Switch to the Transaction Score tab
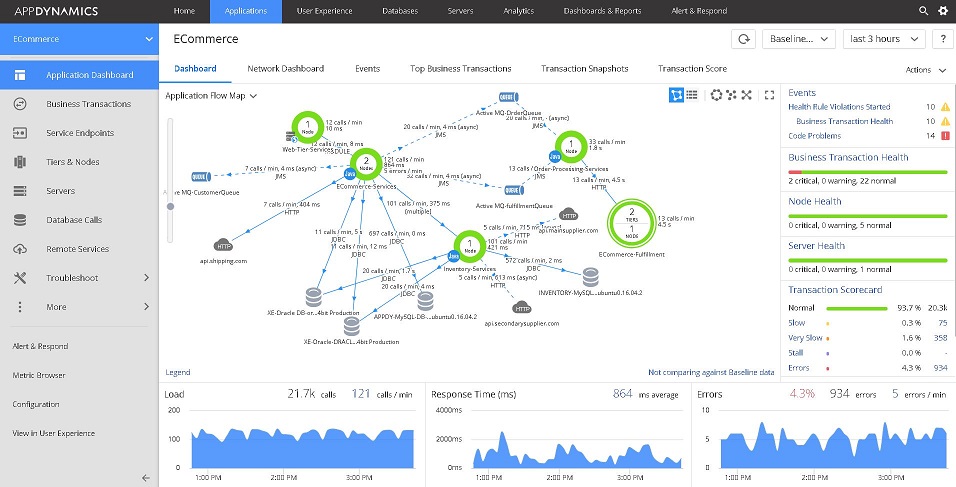Viewport: 956px width, 487px height. [x=693, y=69]
